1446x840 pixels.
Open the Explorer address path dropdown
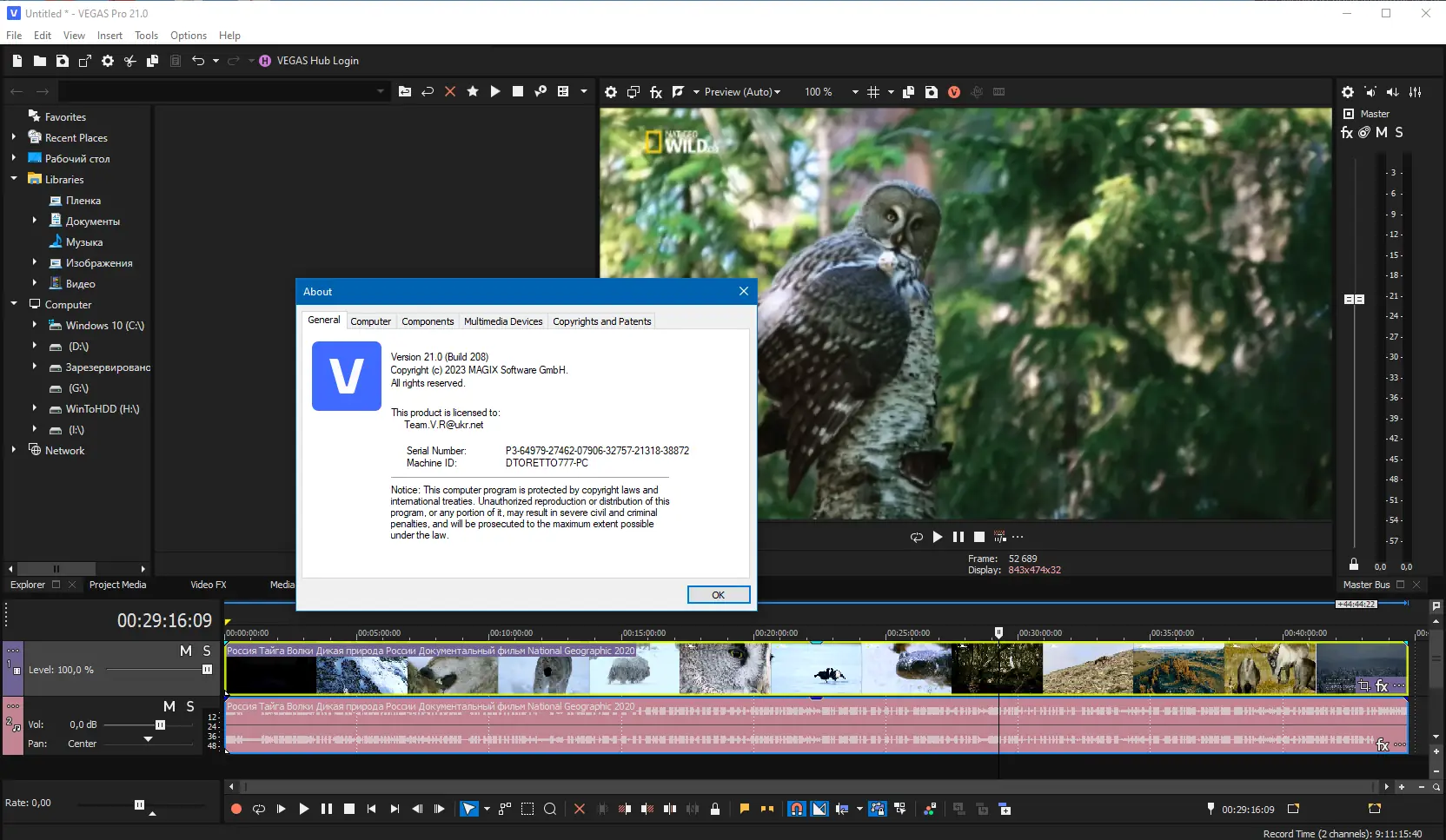point(381,91)
